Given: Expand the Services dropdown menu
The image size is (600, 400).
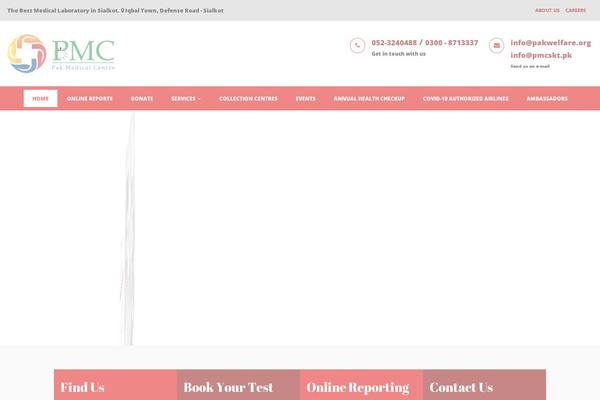Looking at the screenshot, I should 186,98.
